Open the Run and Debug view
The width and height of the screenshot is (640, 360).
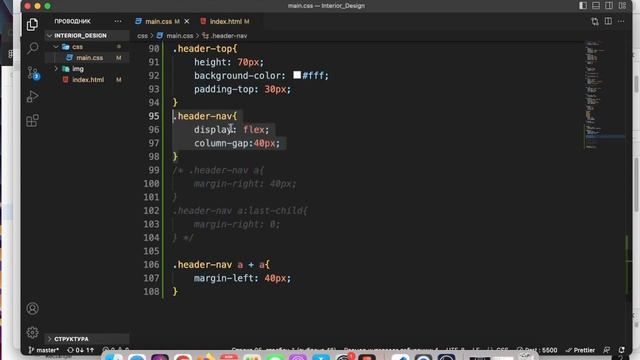click(33, 97)
